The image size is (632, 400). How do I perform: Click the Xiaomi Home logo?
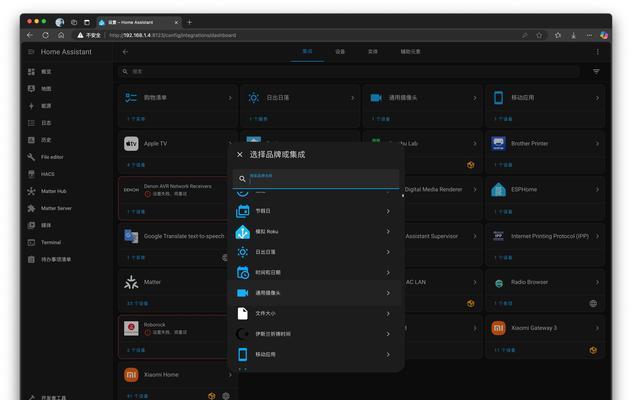tap(131, 375)
